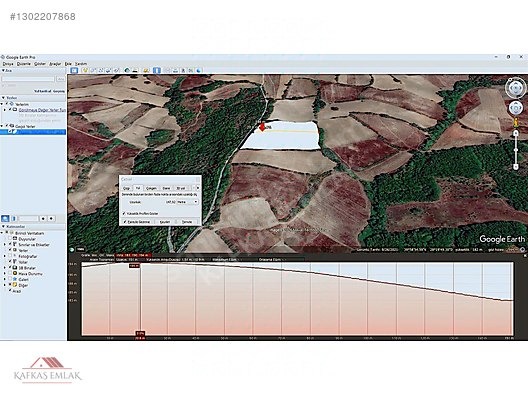Click the opacity slider below Places panel
Screen dimensions: 528x396
29,219
